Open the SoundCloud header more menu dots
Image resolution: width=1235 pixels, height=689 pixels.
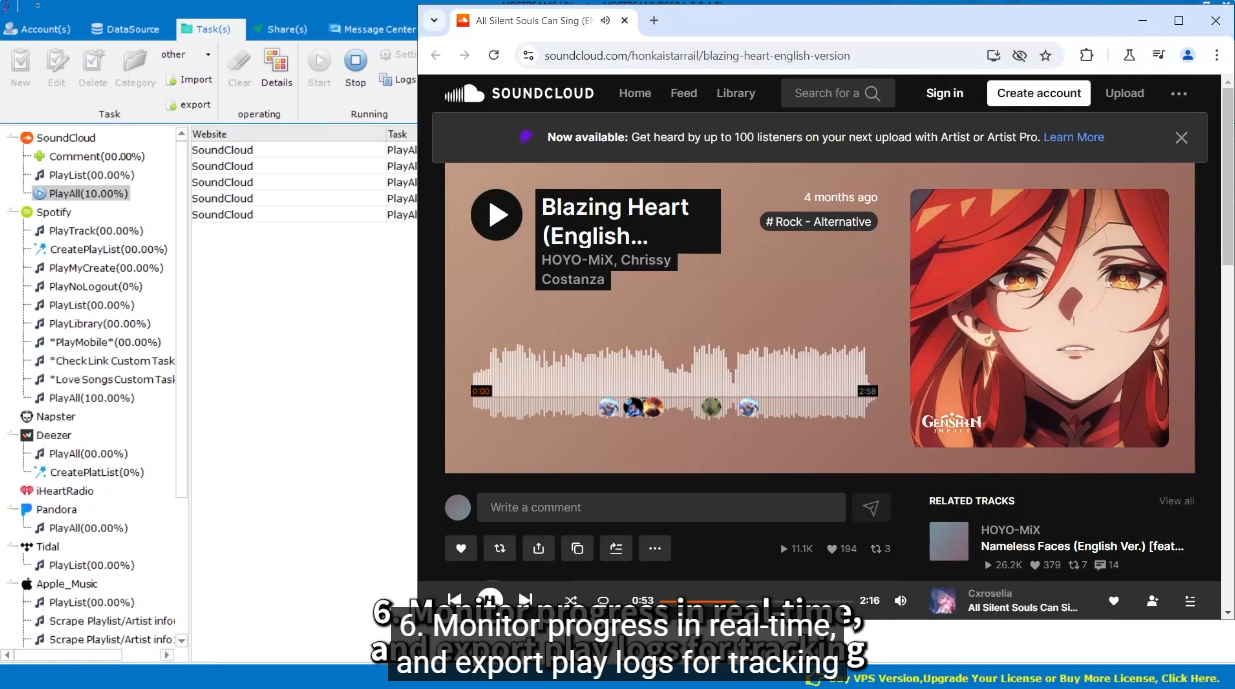coord(1179,93)
